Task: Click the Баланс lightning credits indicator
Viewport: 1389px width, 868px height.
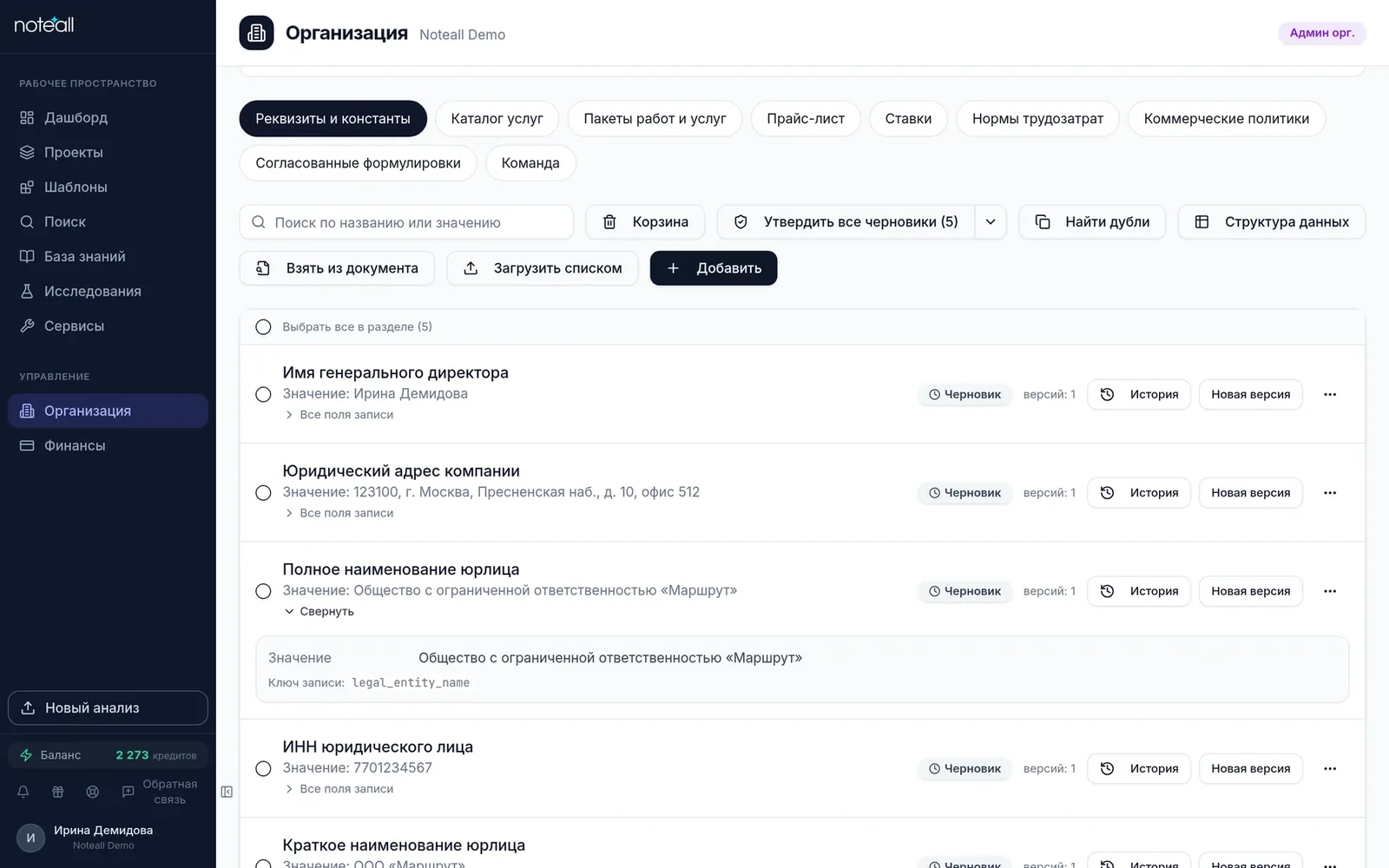Action: click(108, 755)
